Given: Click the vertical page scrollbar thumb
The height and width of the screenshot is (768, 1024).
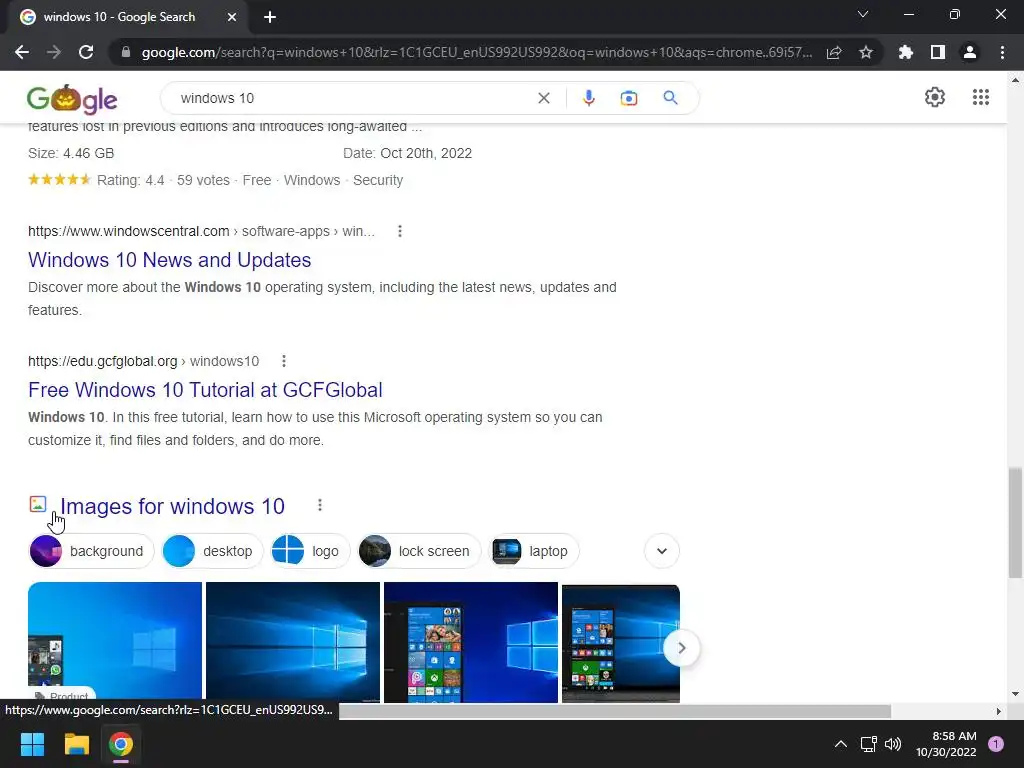Looking at the screenshot, I should 1015,522.
